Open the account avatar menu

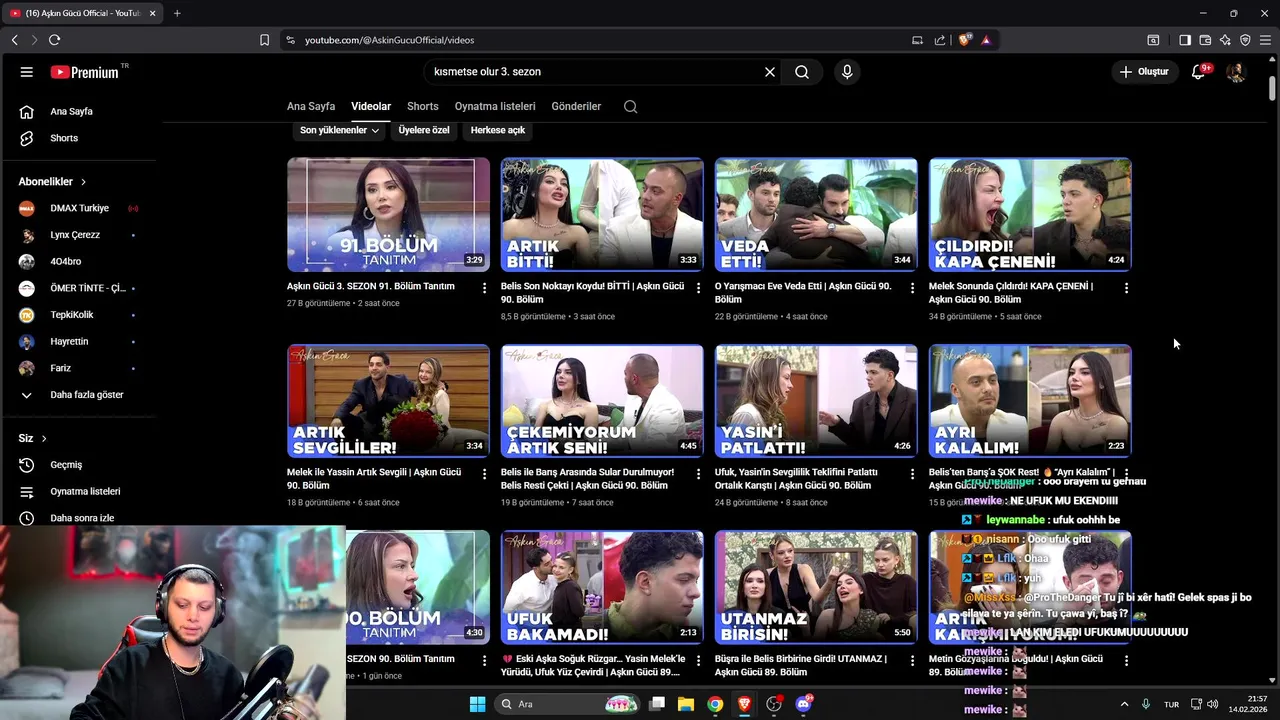pos(1236,72)
